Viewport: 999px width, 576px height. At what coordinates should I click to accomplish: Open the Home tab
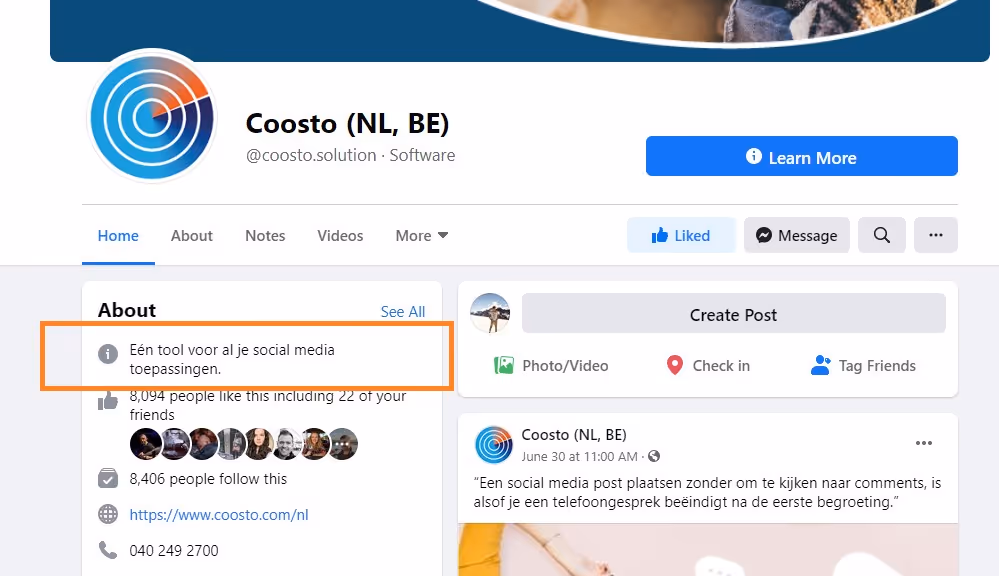[118, 236]
